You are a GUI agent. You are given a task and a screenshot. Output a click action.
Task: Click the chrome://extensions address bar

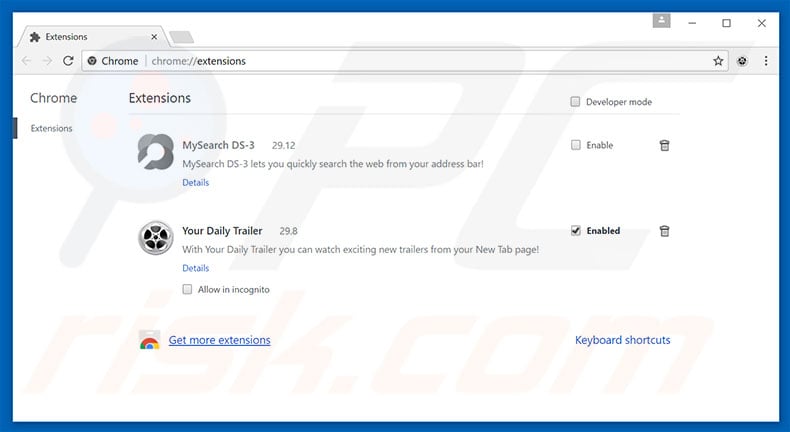(403, 61)
